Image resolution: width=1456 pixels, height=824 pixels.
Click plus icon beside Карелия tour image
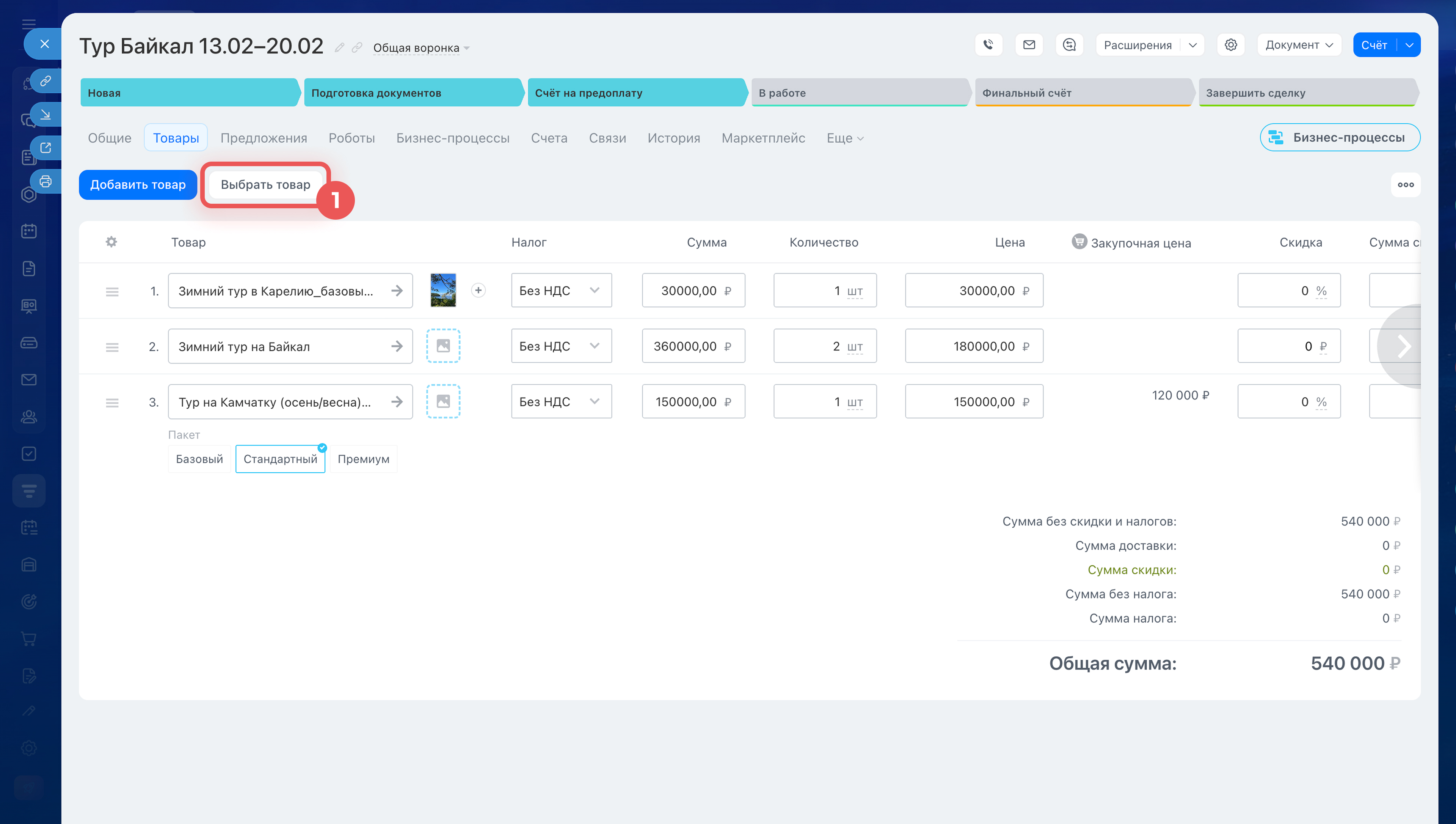[x=479, y=290]
